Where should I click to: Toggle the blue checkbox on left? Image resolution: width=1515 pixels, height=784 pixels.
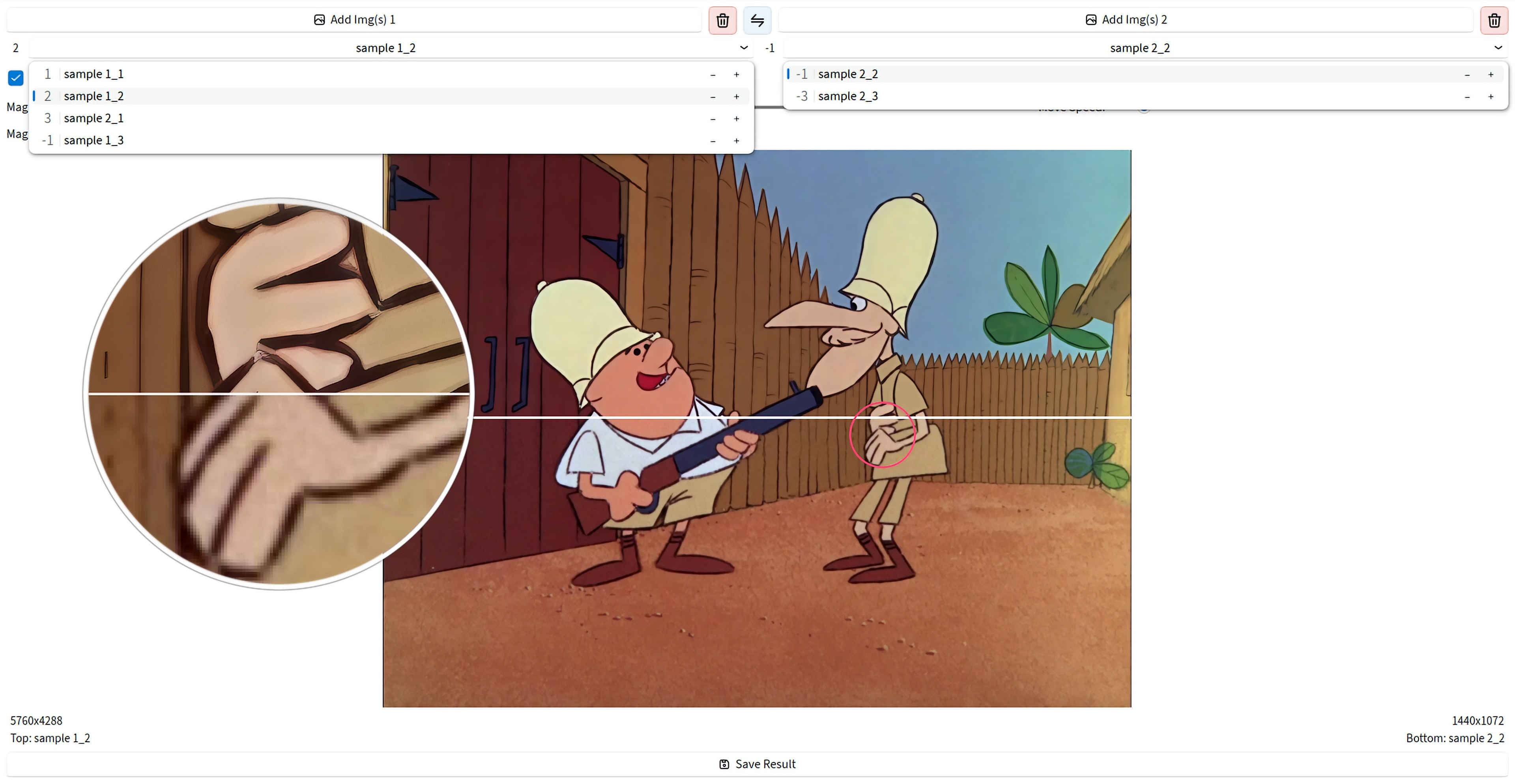[x=16, y=78]
